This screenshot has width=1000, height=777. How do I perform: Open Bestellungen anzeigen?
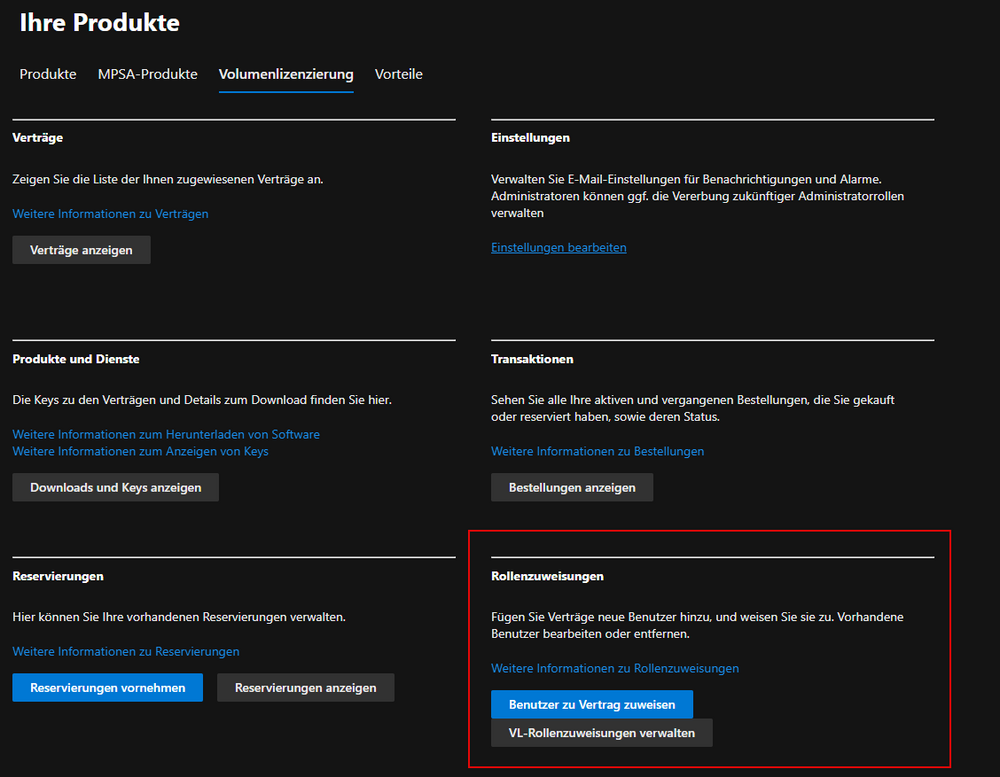572,488
